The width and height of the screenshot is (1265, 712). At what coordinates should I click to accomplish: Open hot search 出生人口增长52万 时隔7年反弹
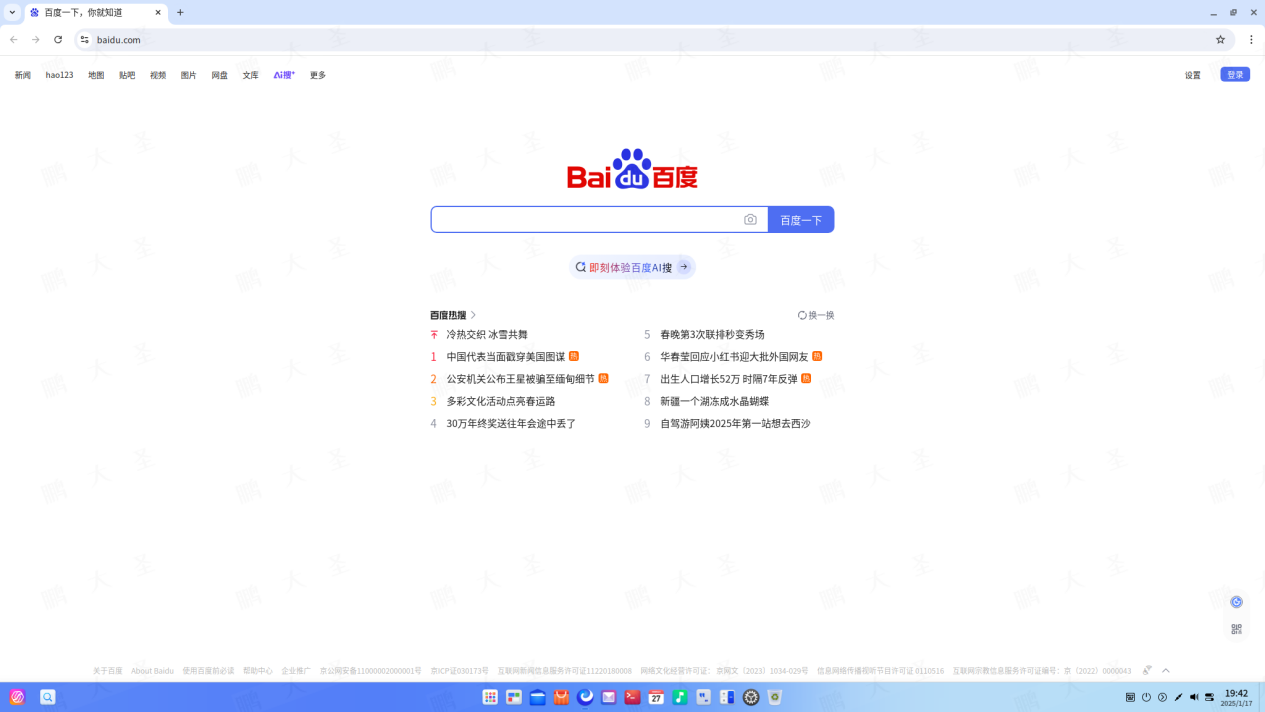click(x=729, y=379)
